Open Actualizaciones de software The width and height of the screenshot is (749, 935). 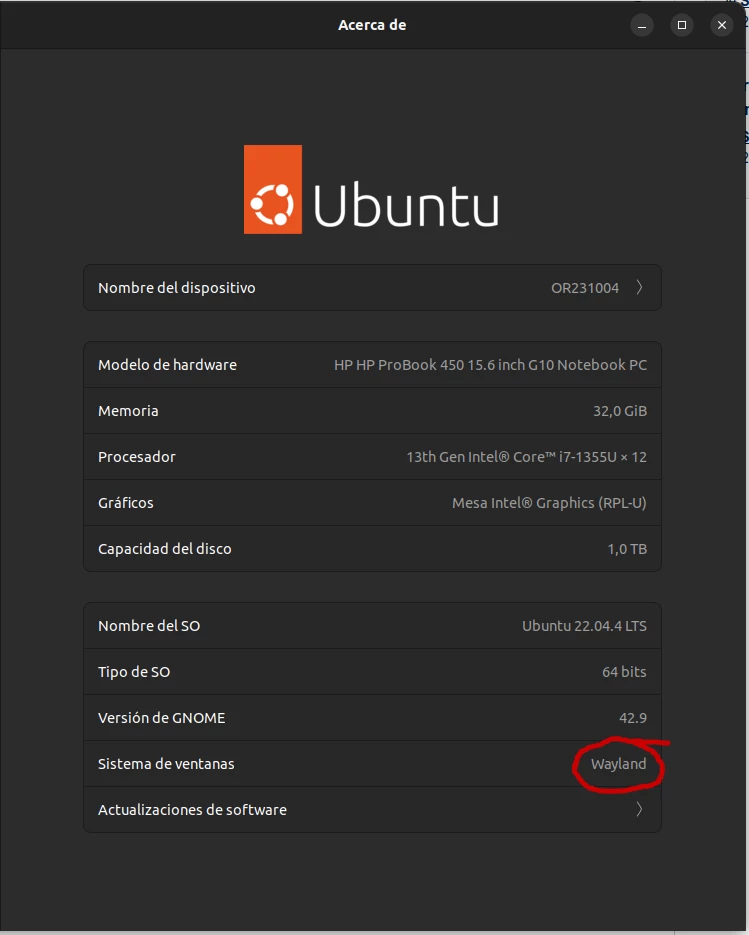pyautogui.click(x=372, y=809)
